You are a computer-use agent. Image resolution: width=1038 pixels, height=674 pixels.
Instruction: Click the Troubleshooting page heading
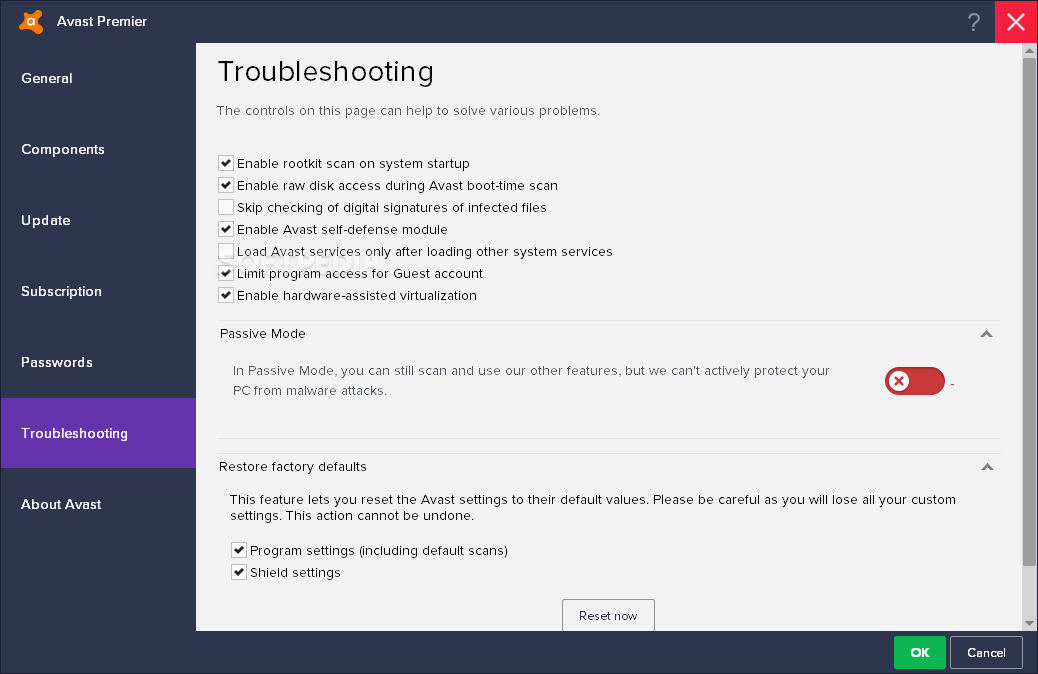pos(326,72)
